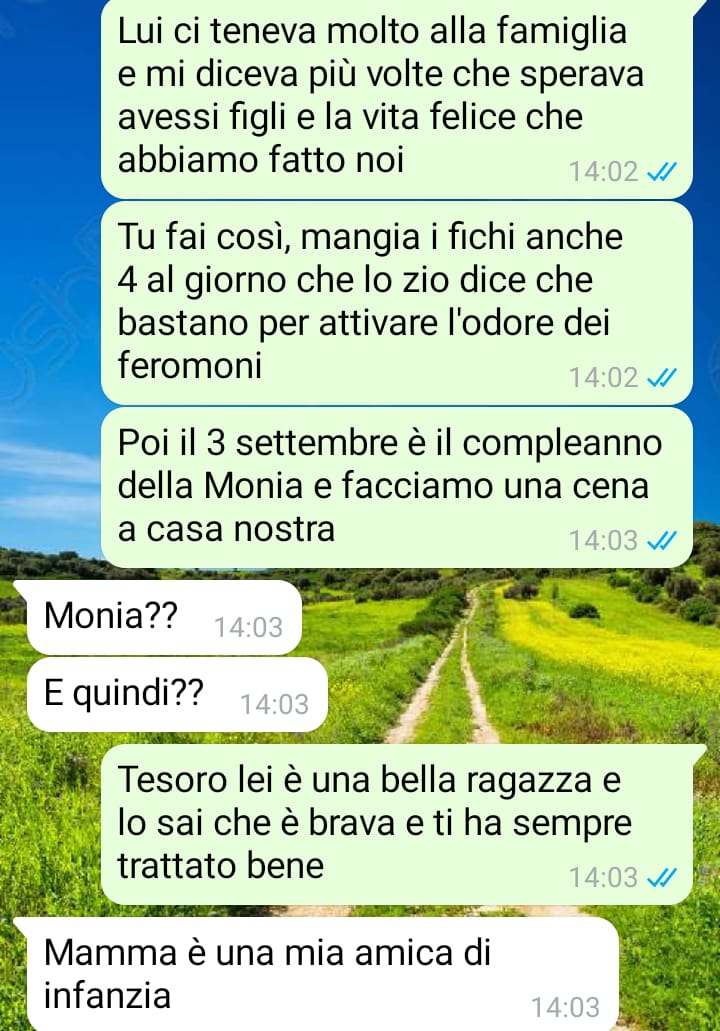Click the word 'feromoni' in the message
The width and height of the screenshot is (720, 1031).
[190, 366]
